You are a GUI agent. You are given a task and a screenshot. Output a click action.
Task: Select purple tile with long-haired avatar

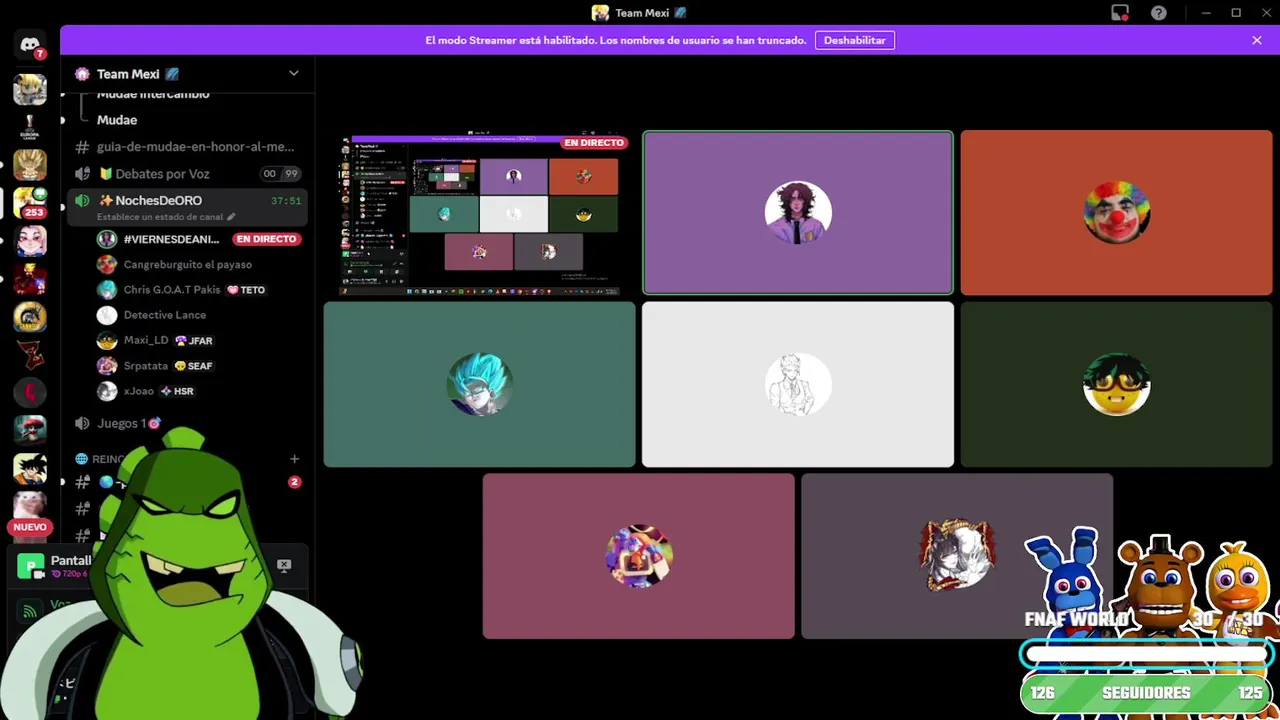pos(798,213)
